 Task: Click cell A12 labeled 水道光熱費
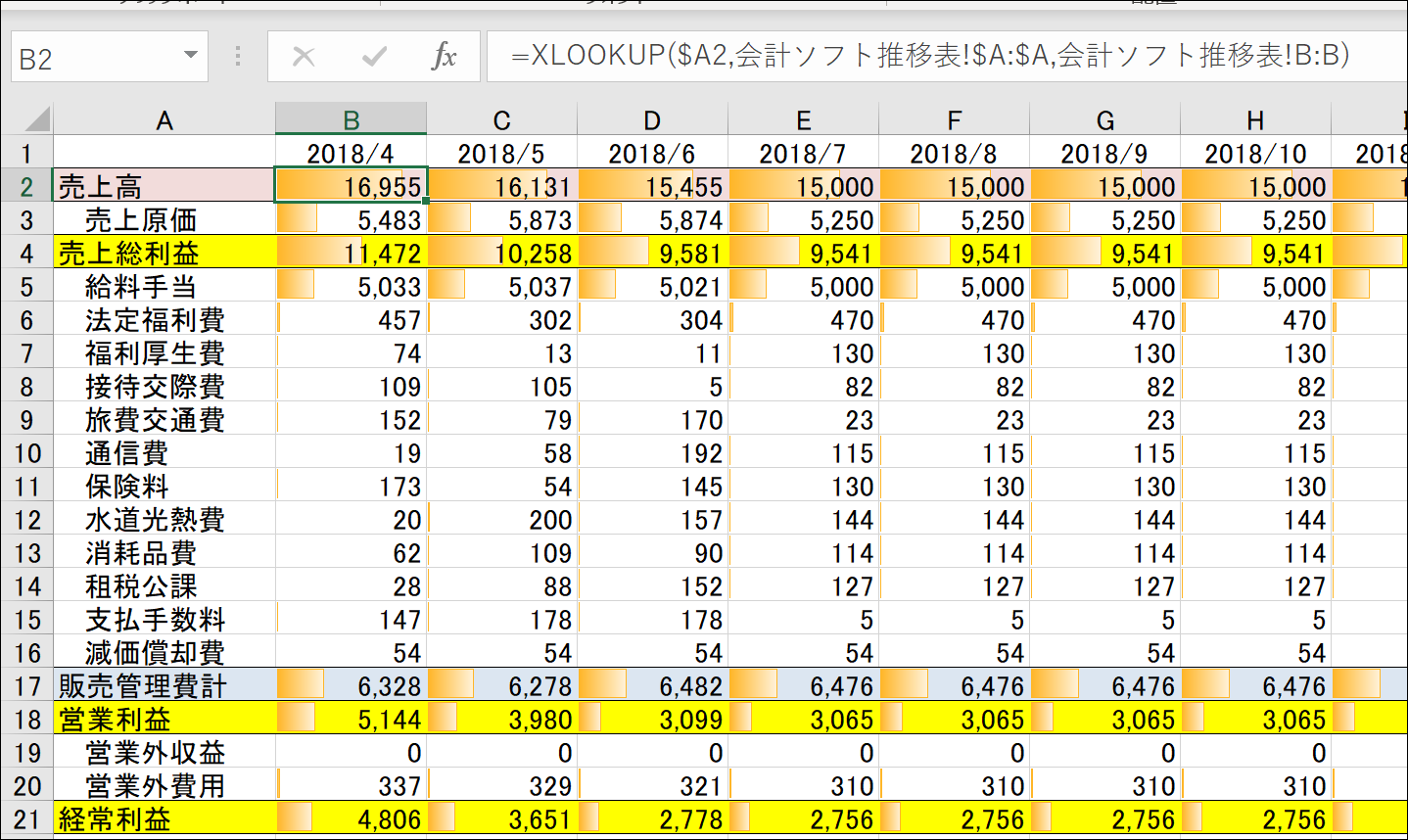164,520
